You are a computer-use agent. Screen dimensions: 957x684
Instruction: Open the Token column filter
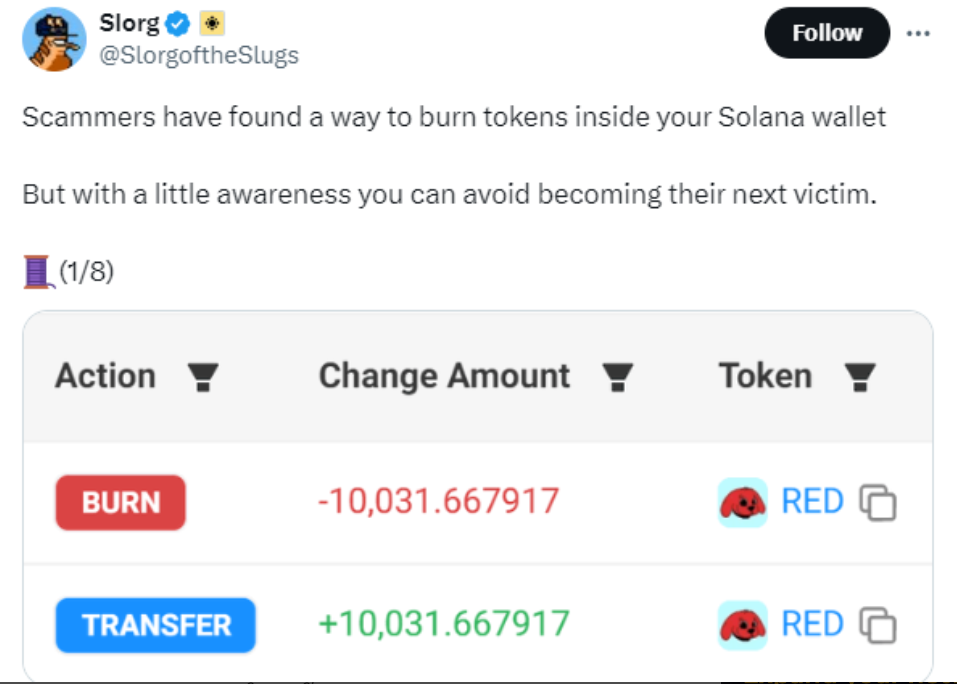coord(860,376)
